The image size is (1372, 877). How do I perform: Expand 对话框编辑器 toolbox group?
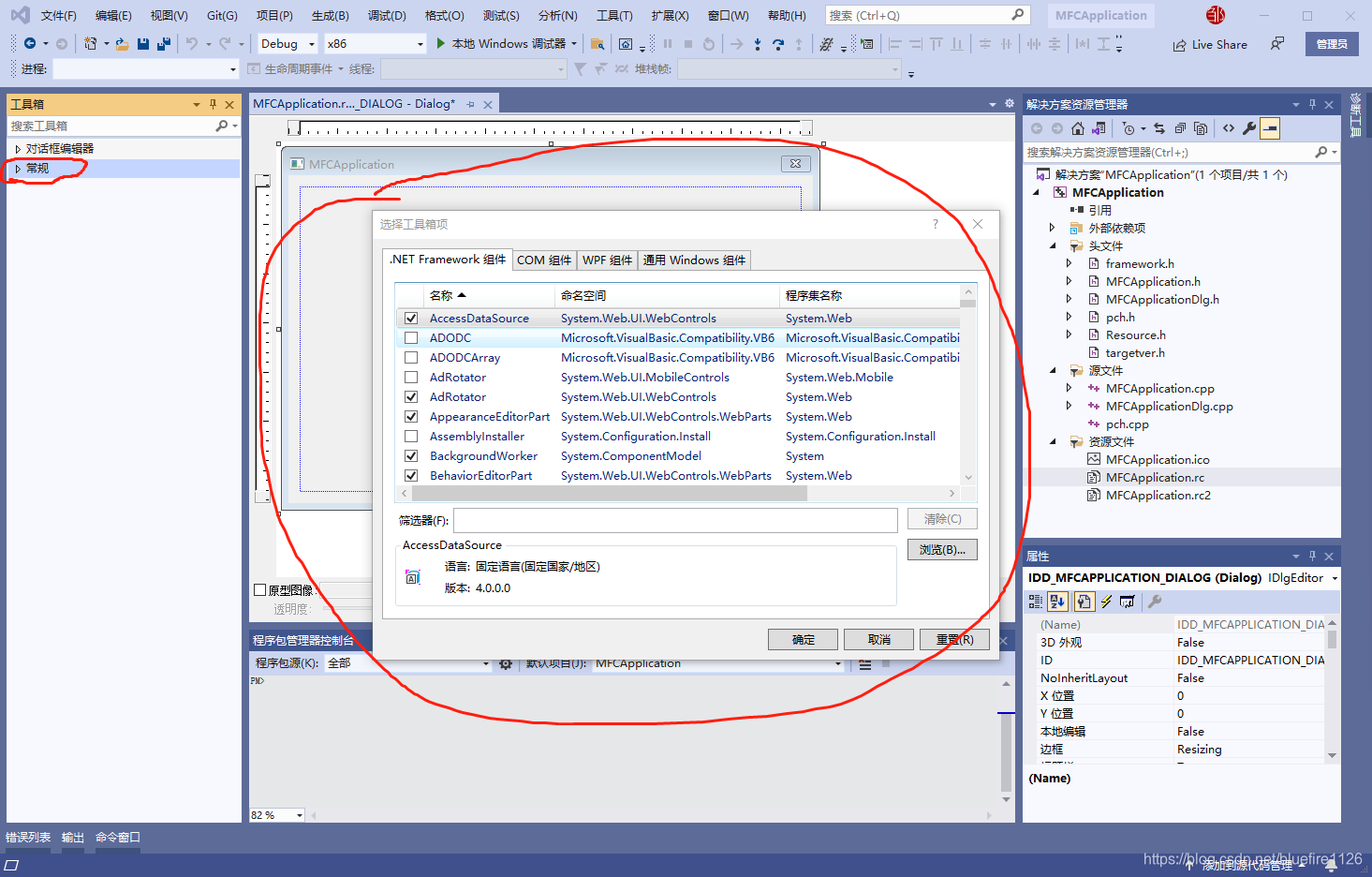pos(18,149)
